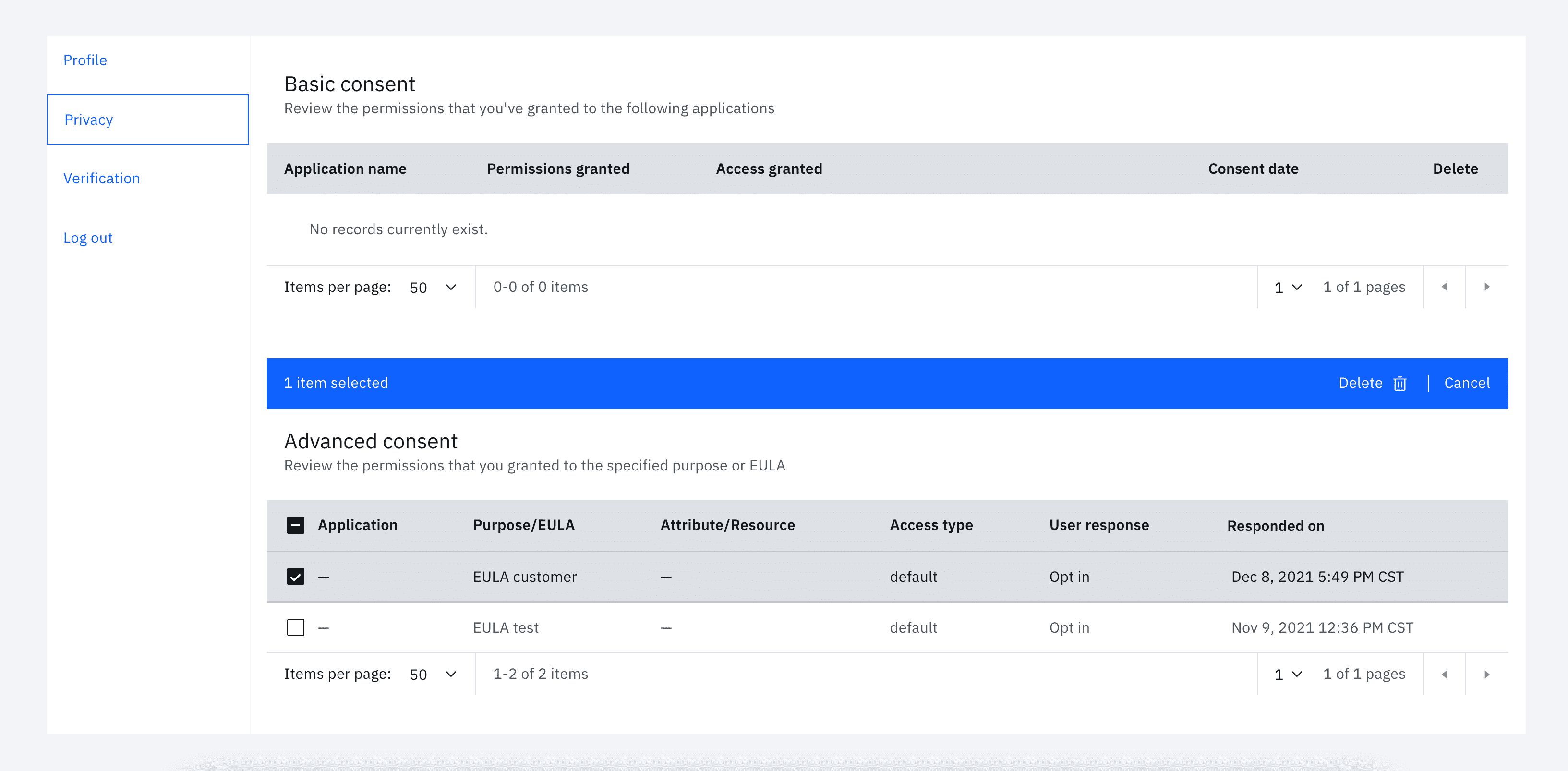Click the Access type column header

tap(931, 525)
